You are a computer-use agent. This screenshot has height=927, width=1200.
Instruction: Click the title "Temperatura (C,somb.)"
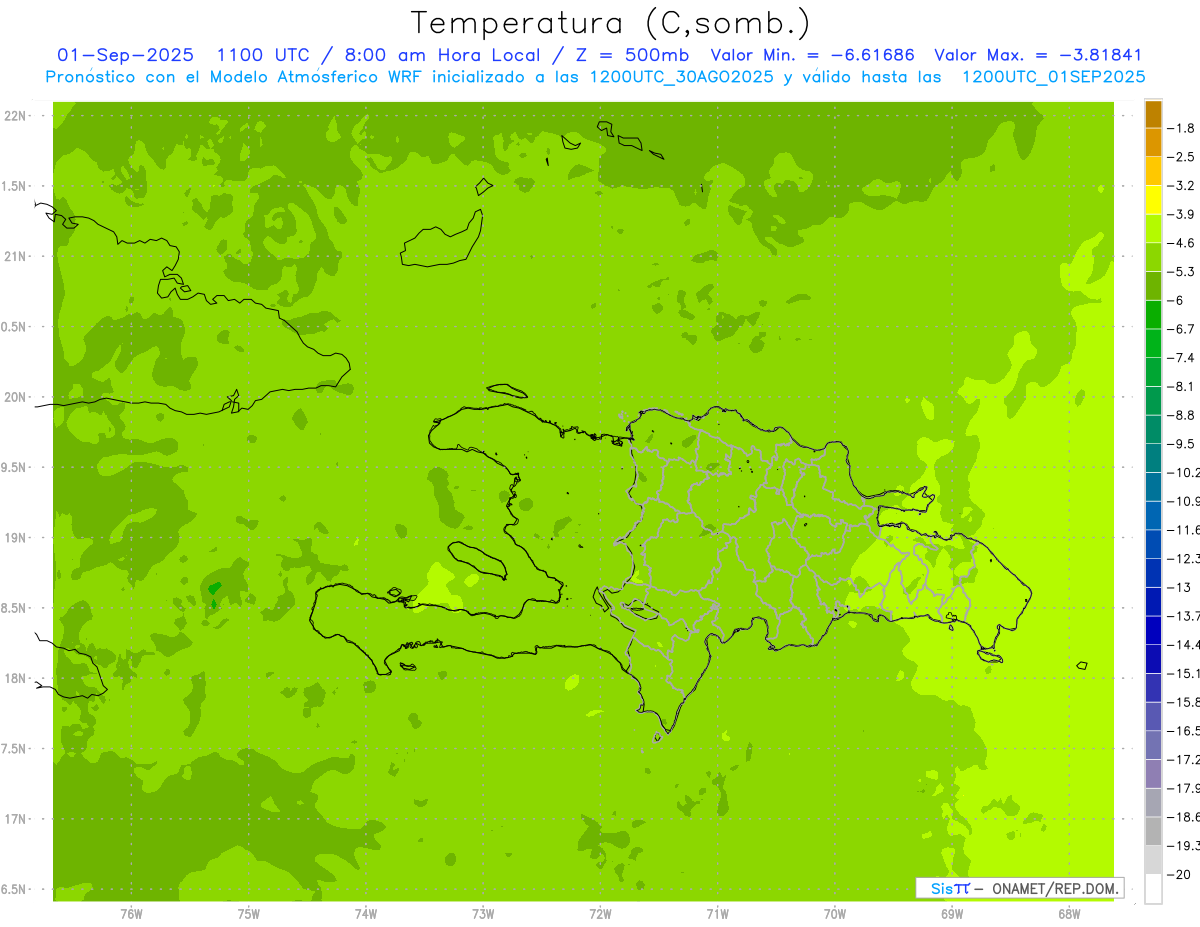pos(611,23)
